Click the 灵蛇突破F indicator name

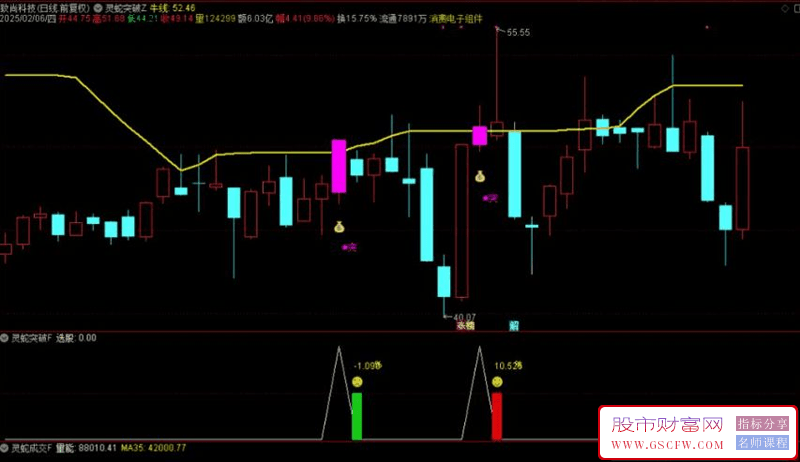[32, 338]
